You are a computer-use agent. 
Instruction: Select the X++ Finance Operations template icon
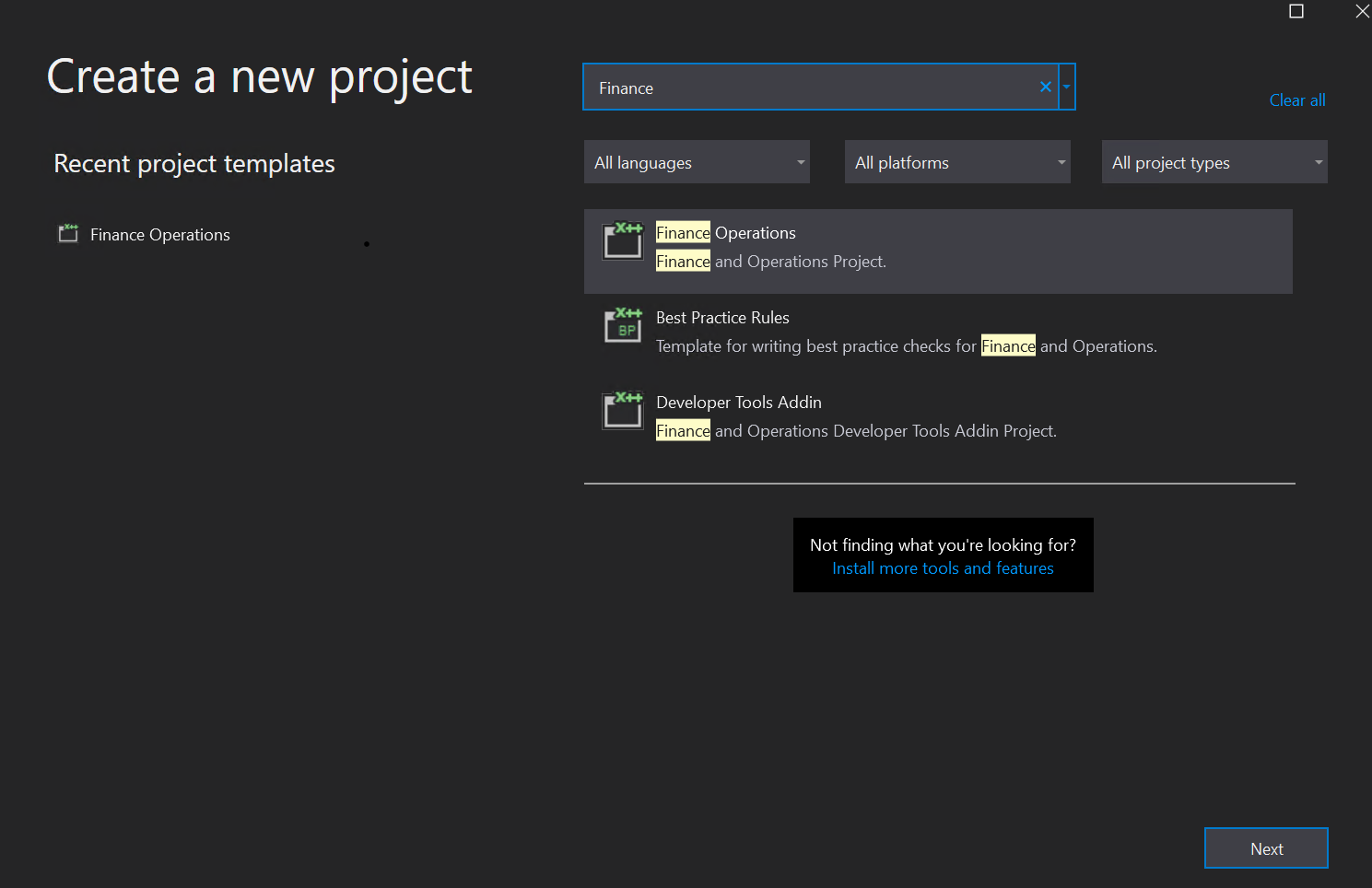coord(622,241)
